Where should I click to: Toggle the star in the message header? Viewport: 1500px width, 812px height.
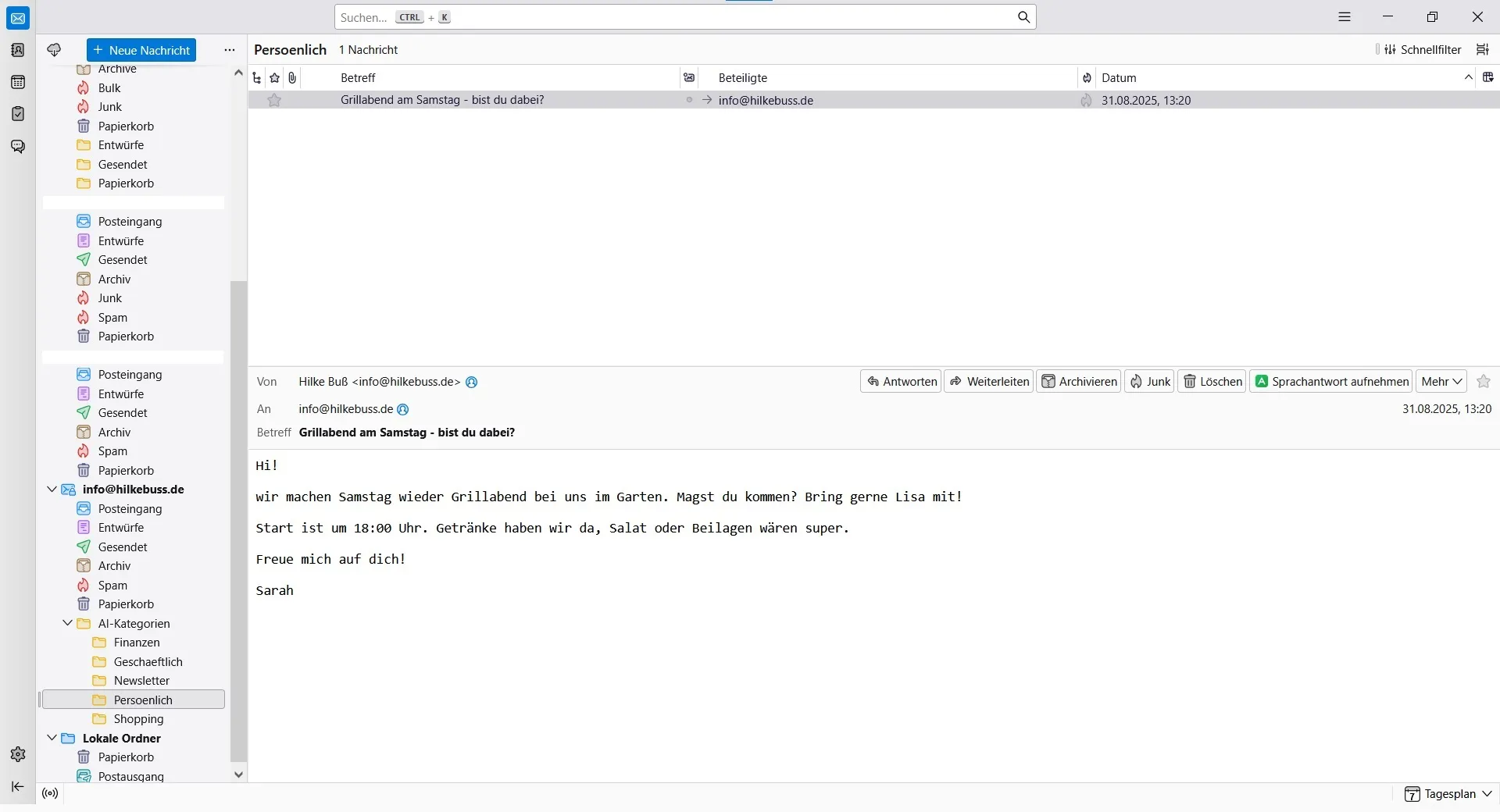[x=1484, y=381]
